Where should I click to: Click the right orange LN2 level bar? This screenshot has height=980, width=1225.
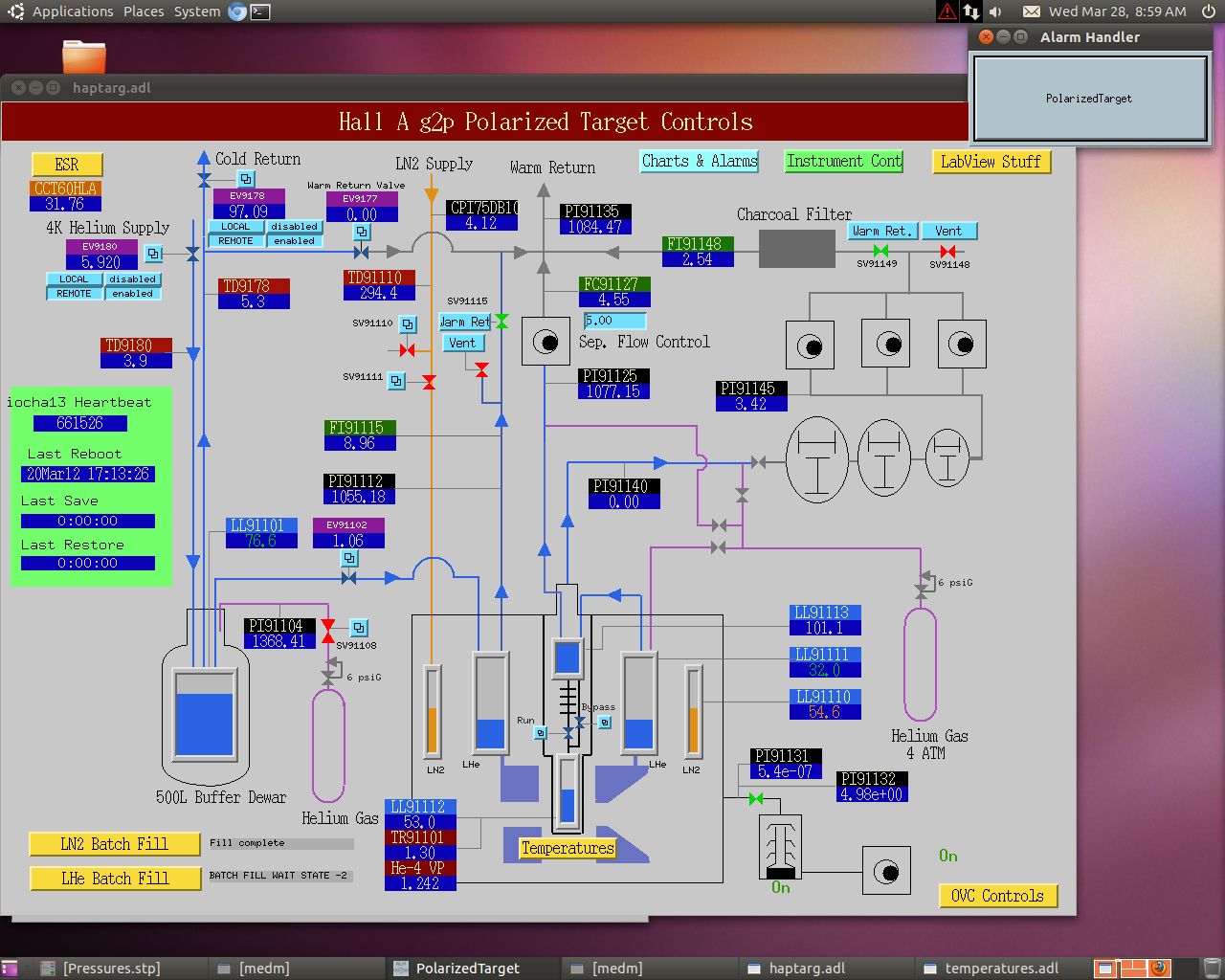tap(693, 710)
